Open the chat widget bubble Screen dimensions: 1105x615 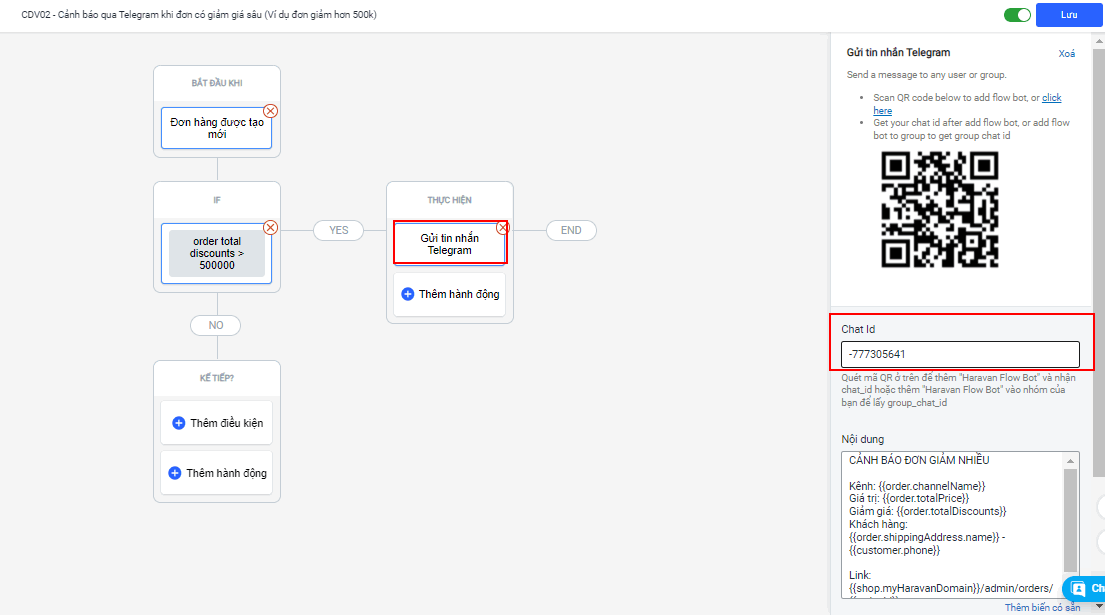tap(1085, 589)
